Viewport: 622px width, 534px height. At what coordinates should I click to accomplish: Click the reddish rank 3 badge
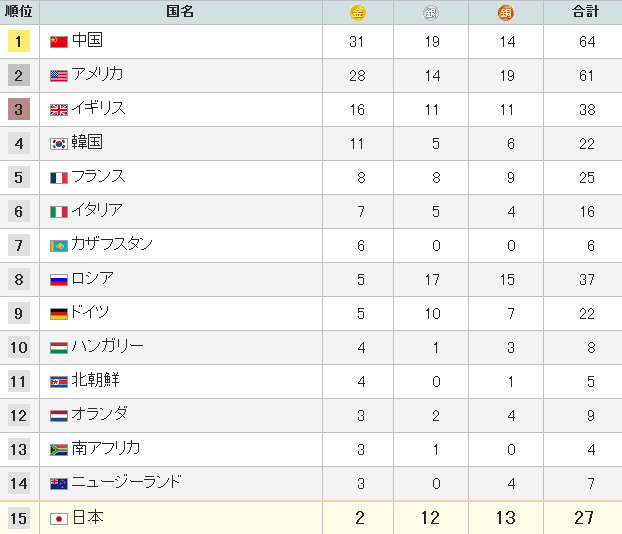click(19, 110)
